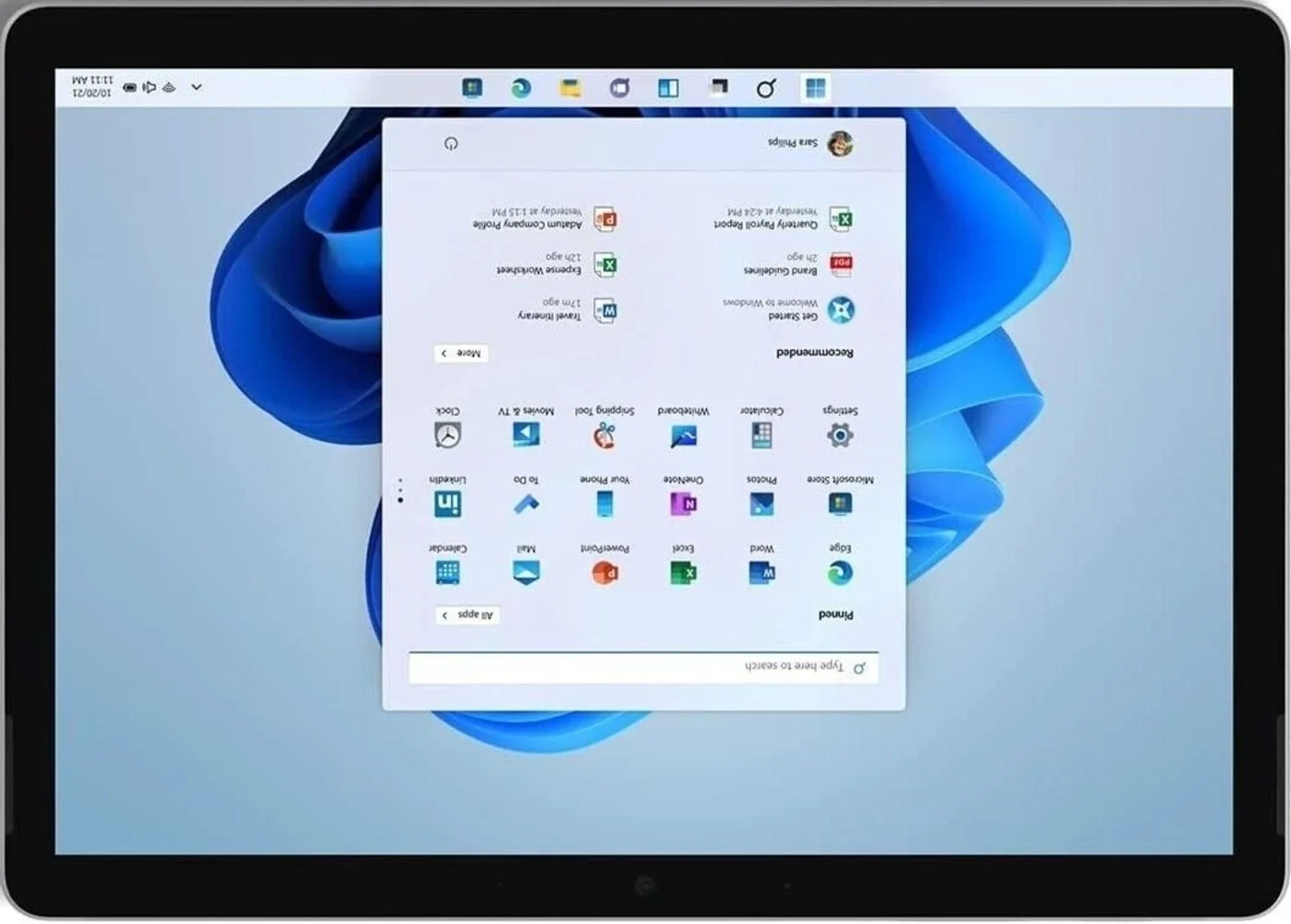Viewport: 1291px width, 924px height.
Task: Click the power button in Start menu
Action: pyautogui.click(x=451, y=143)
